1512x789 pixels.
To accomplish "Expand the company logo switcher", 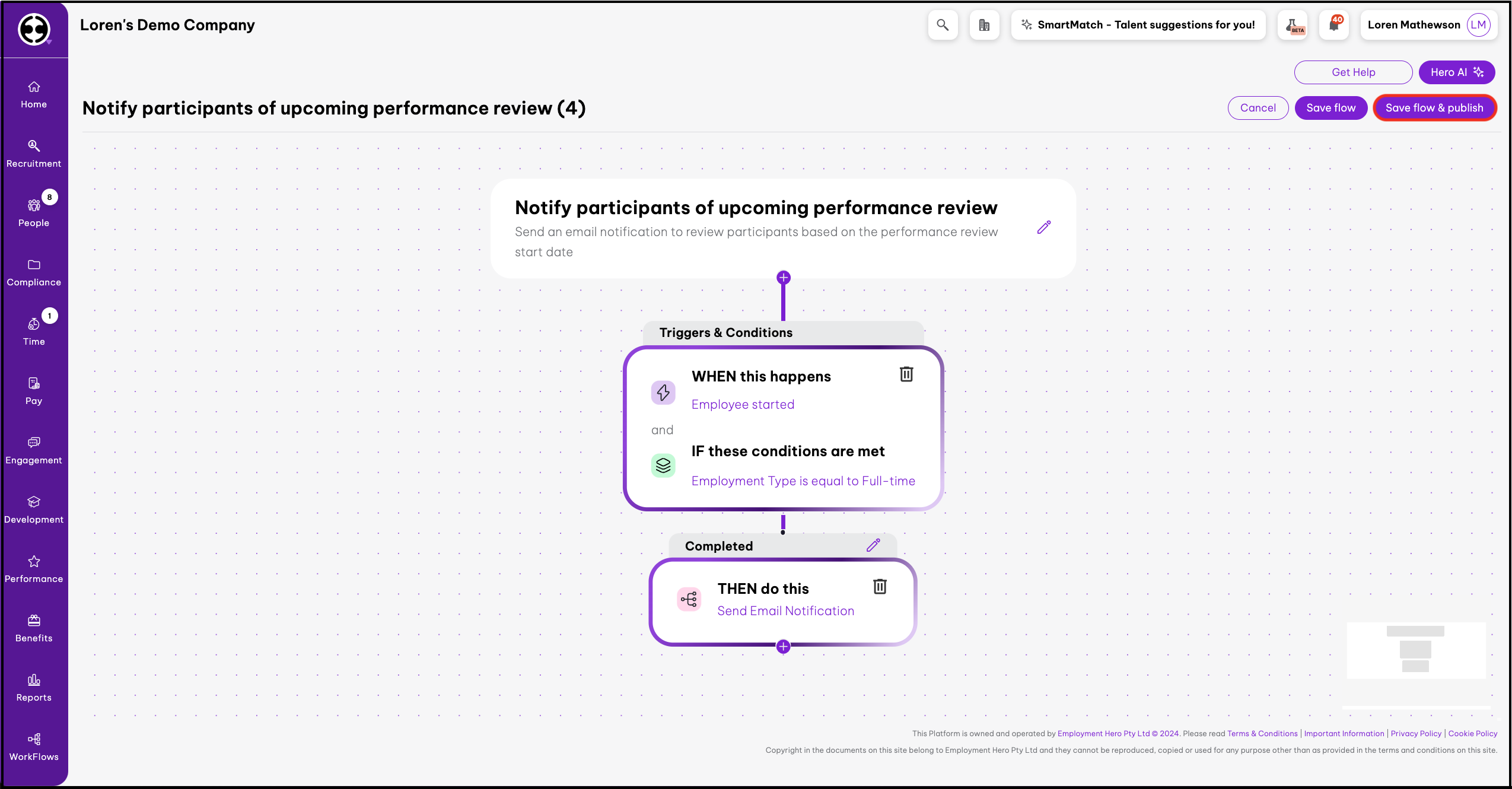I will 34,30.
